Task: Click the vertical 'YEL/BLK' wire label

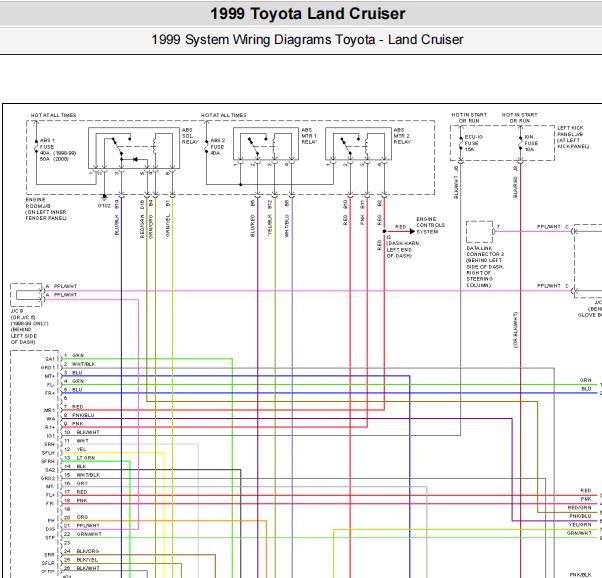Action: [x=270, y=225]
